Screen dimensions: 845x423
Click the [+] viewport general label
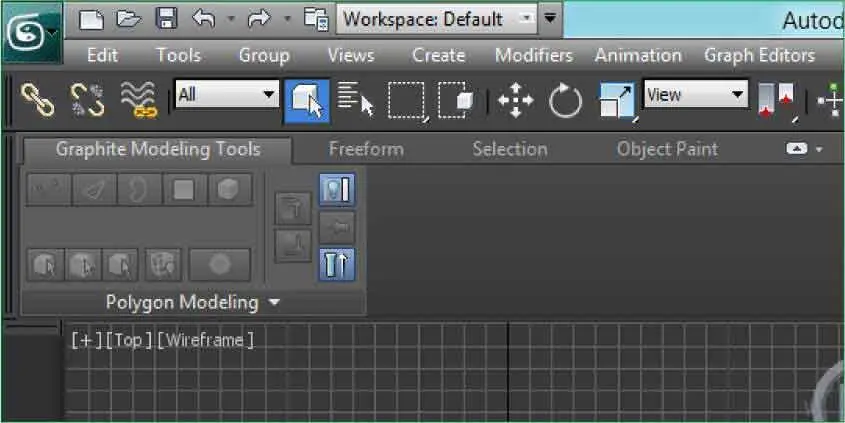(86, 340)
